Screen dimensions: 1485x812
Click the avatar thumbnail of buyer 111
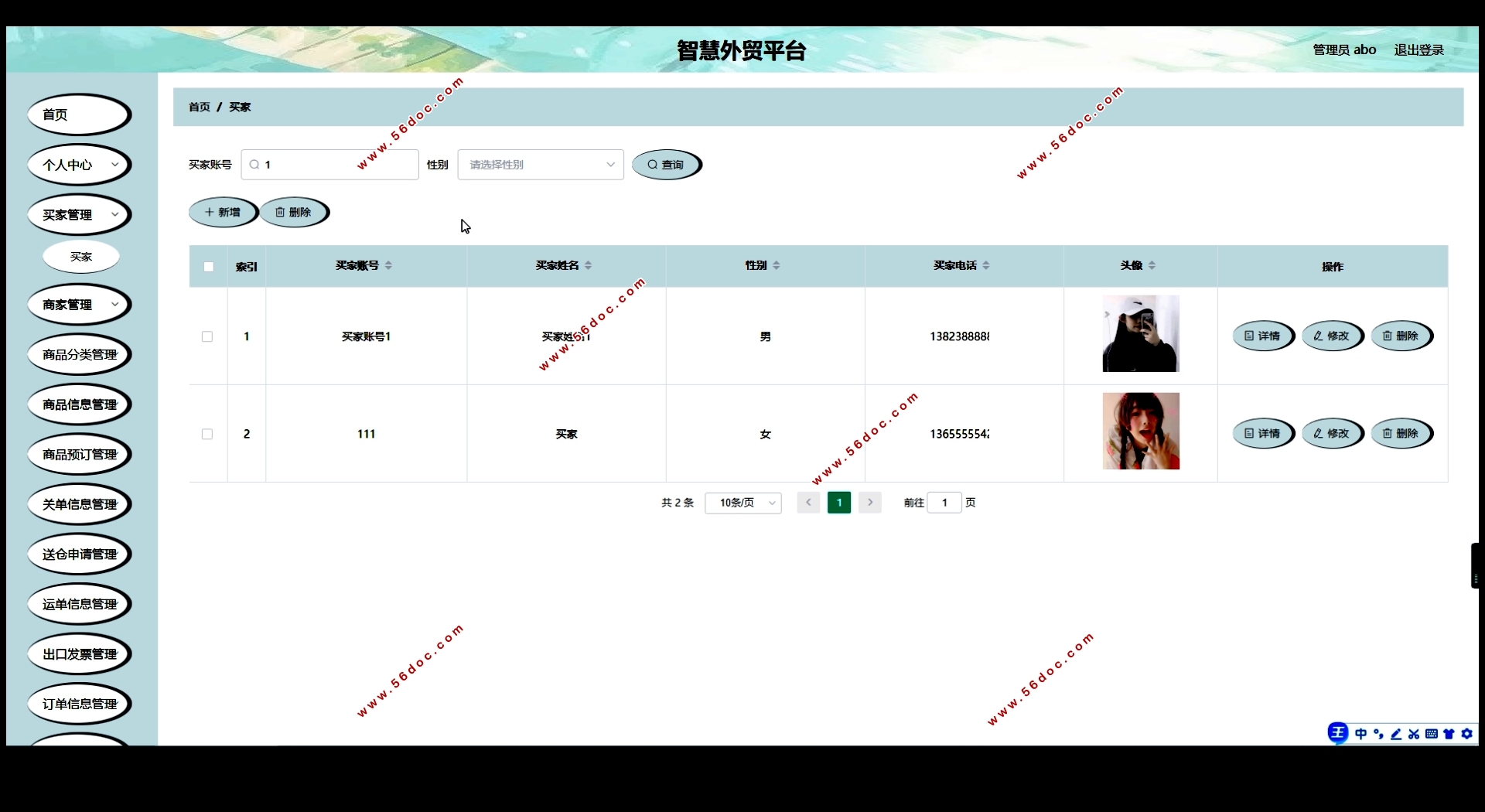point(1140,431)
